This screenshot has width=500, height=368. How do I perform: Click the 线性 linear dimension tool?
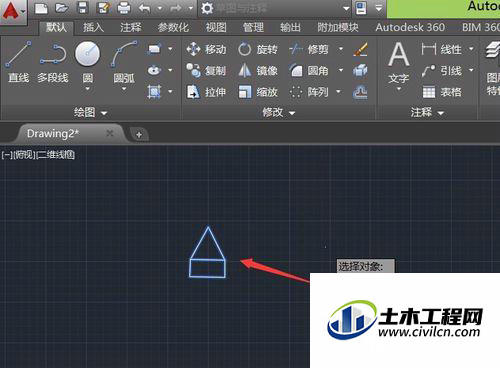click(x=441, y=49)
